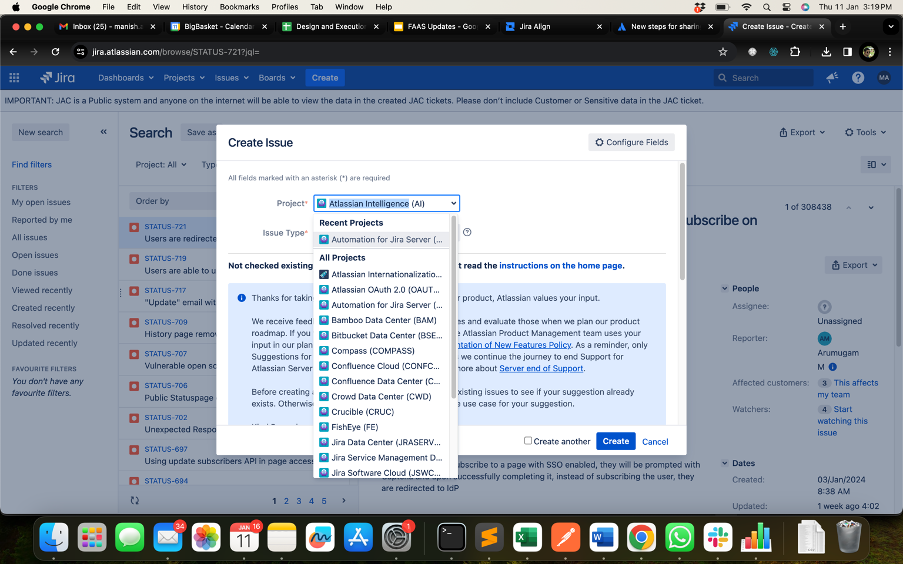Open Launchpad from the dock
Viewport: 904px width, 564px height.
[92, 537]
